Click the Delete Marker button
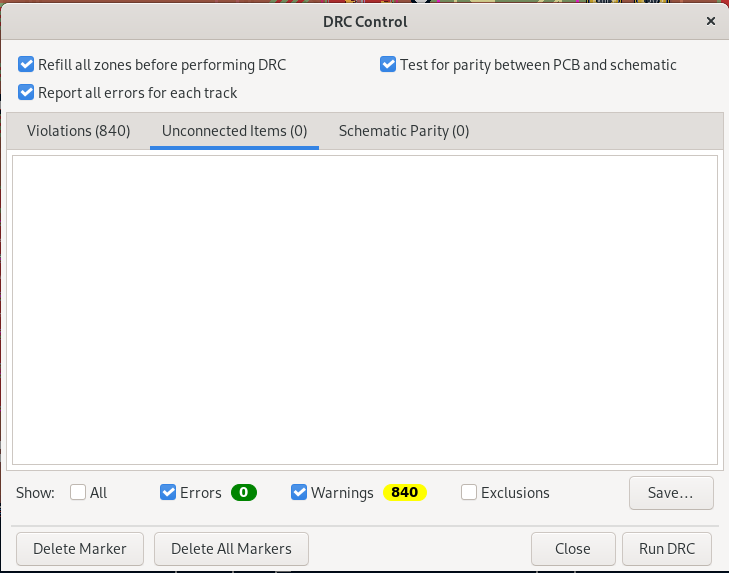The width and height of the screenshot is (729, 573). pos(80,548)
